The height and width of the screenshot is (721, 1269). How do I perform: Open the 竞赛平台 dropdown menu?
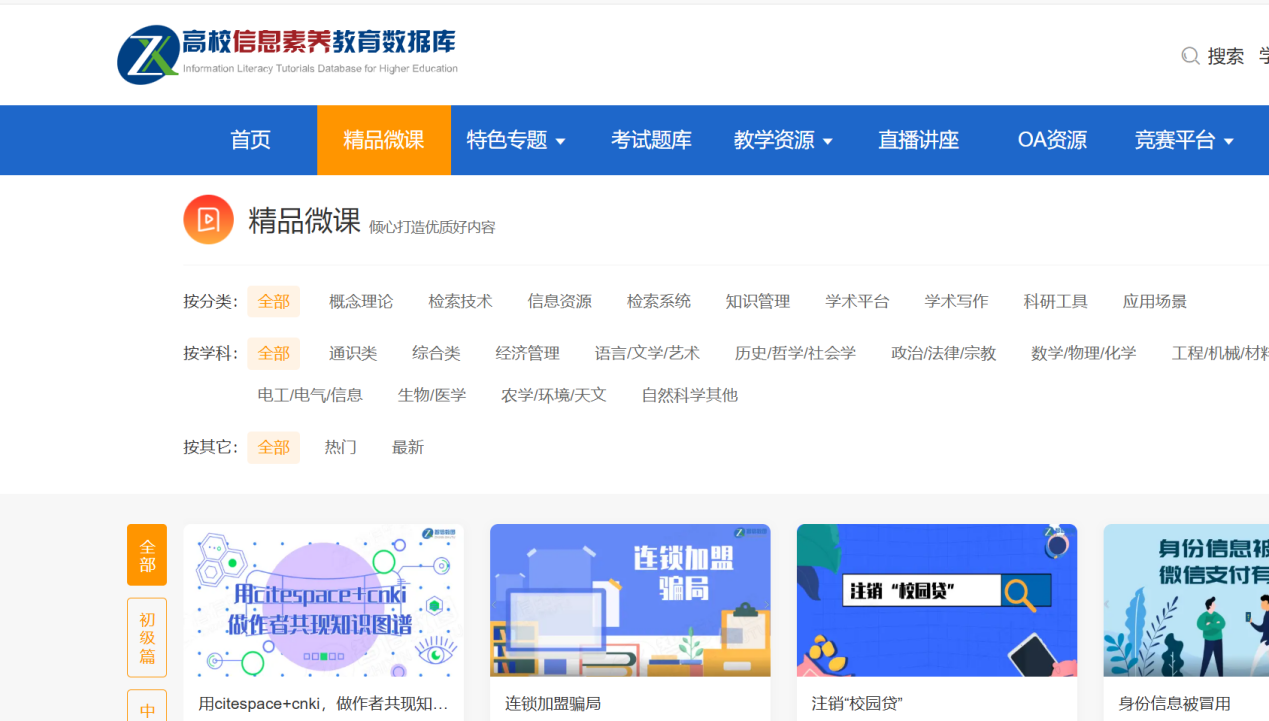pyautogui.click(x=1184, y=141)
